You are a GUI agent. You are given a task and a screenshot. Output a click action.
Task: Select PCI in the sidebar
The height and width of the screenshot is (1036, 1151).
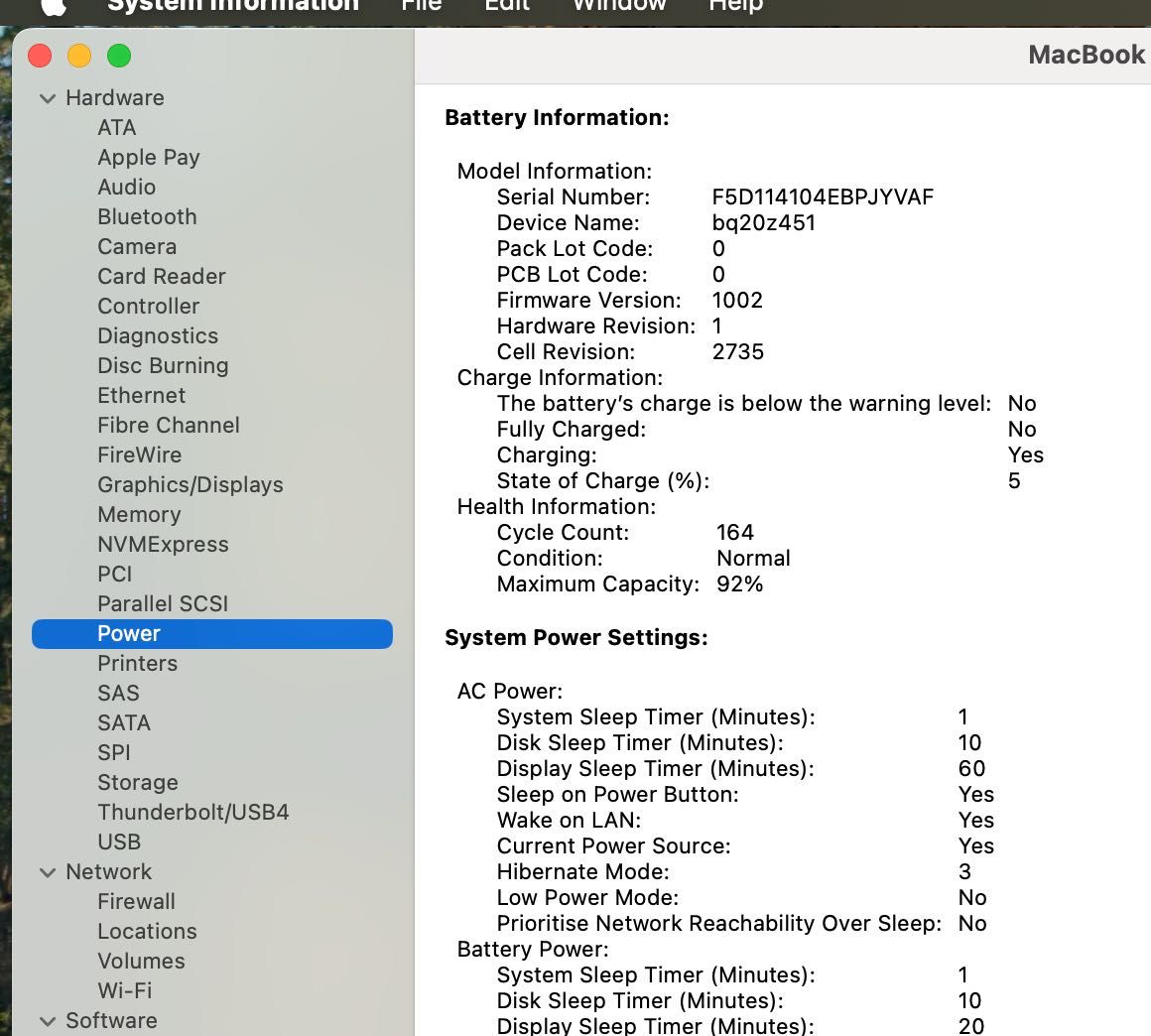pyautogui.click(x=115, y=575)
